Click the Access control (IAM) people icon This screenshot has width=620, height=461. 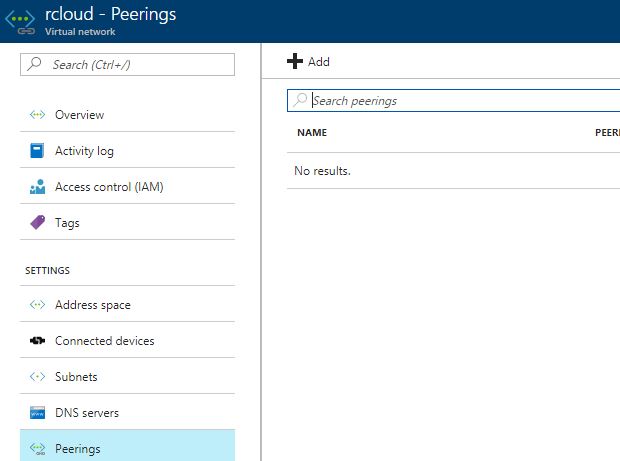point(37,187)
